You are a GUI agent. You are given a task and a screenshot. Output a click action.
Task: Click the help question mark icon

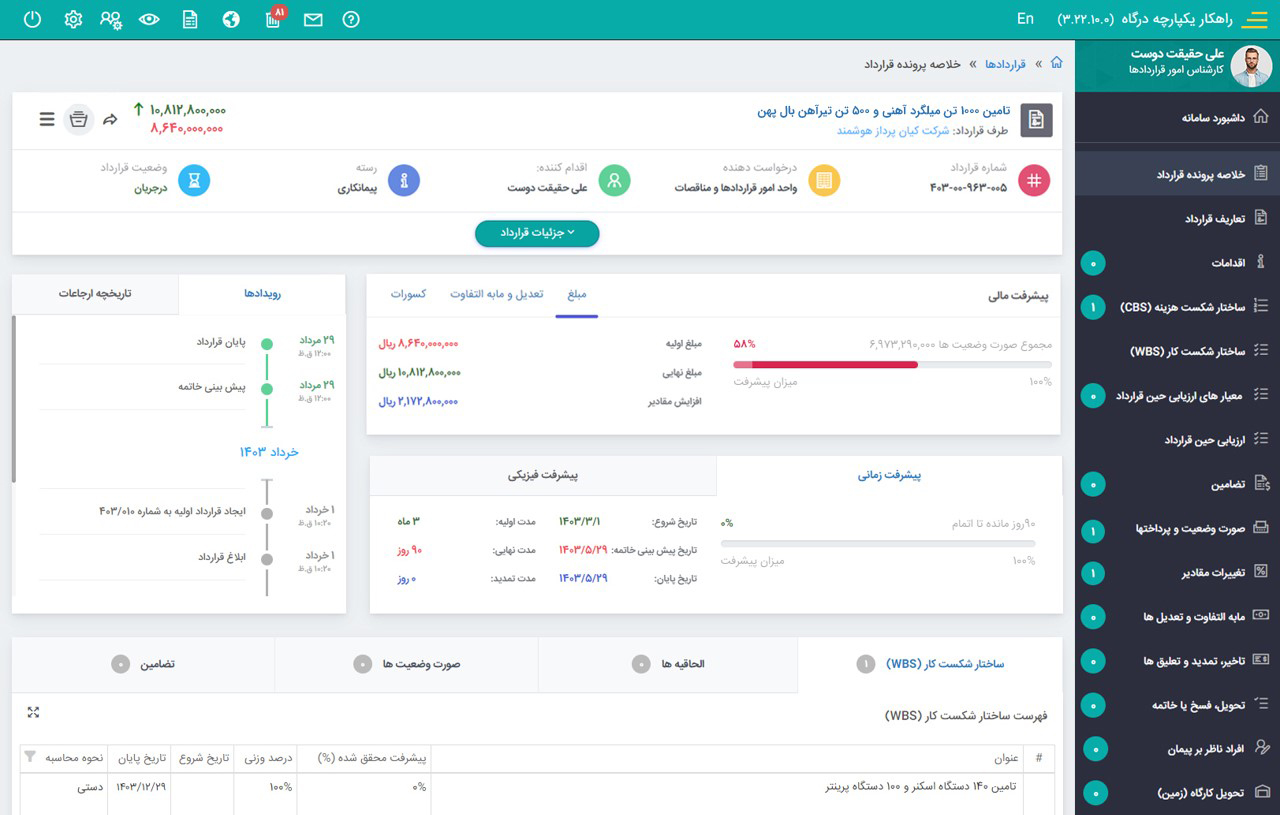point(350,19)
